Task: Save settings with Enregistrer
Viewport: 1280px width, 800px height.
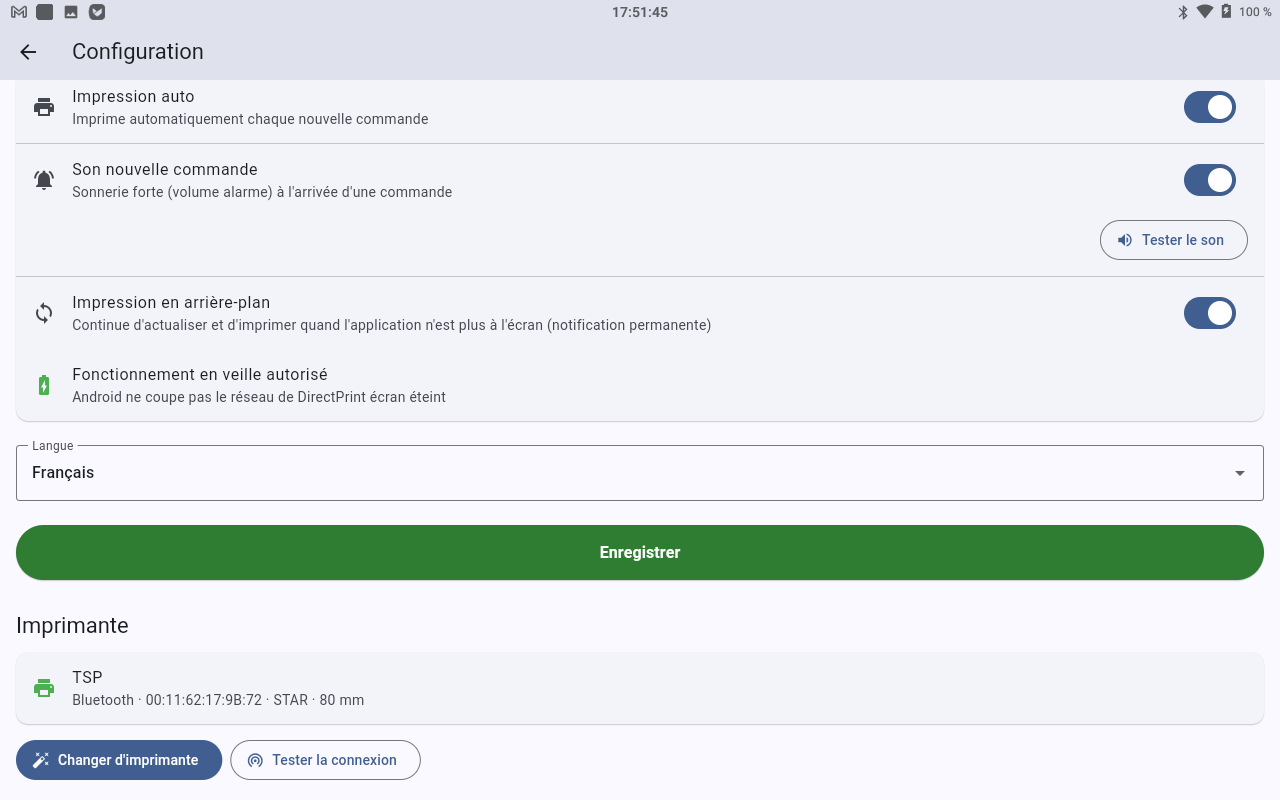Action: click(x=640, y=552)
